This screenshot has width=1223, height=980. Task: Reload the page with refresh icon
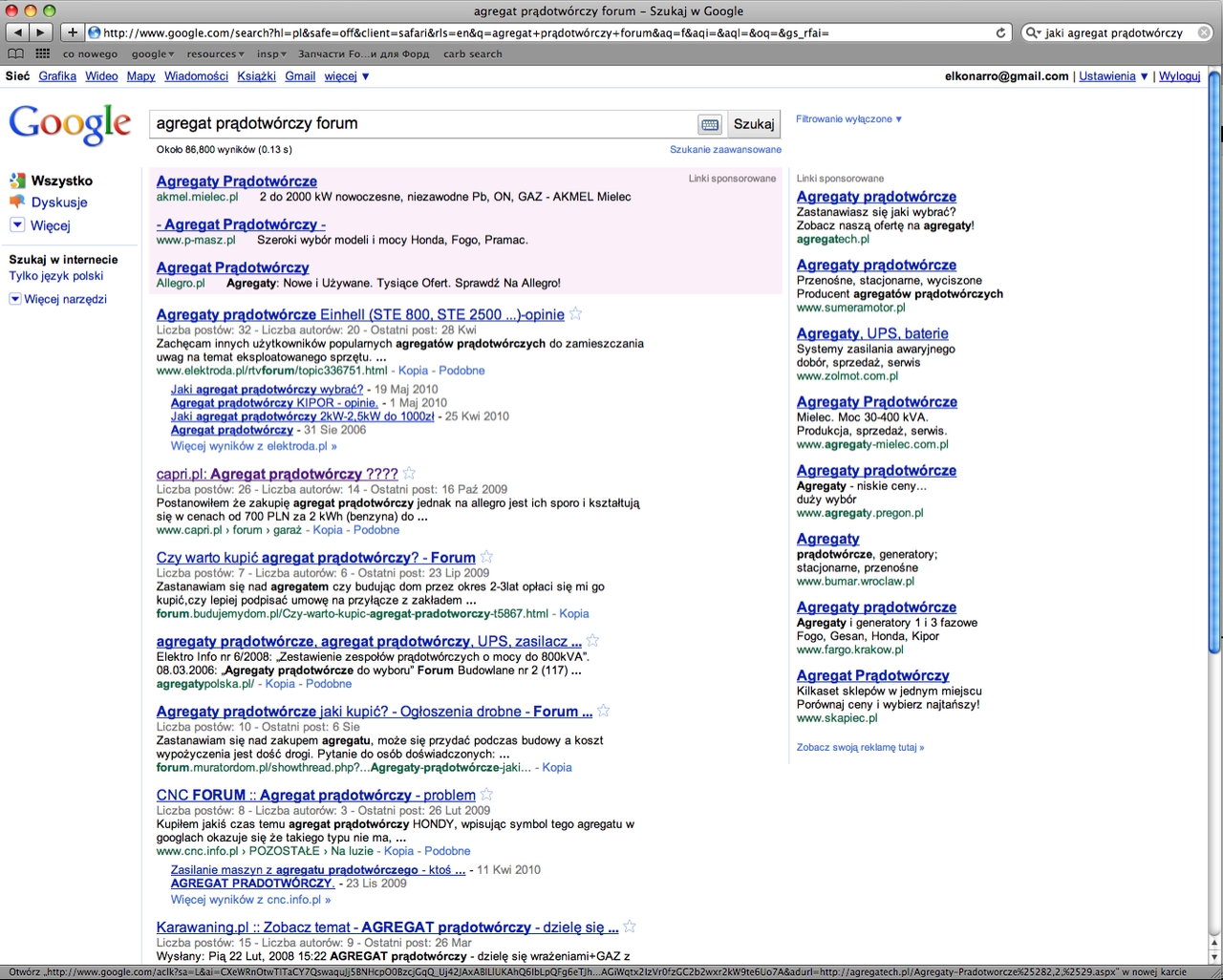pos(1000,32)
